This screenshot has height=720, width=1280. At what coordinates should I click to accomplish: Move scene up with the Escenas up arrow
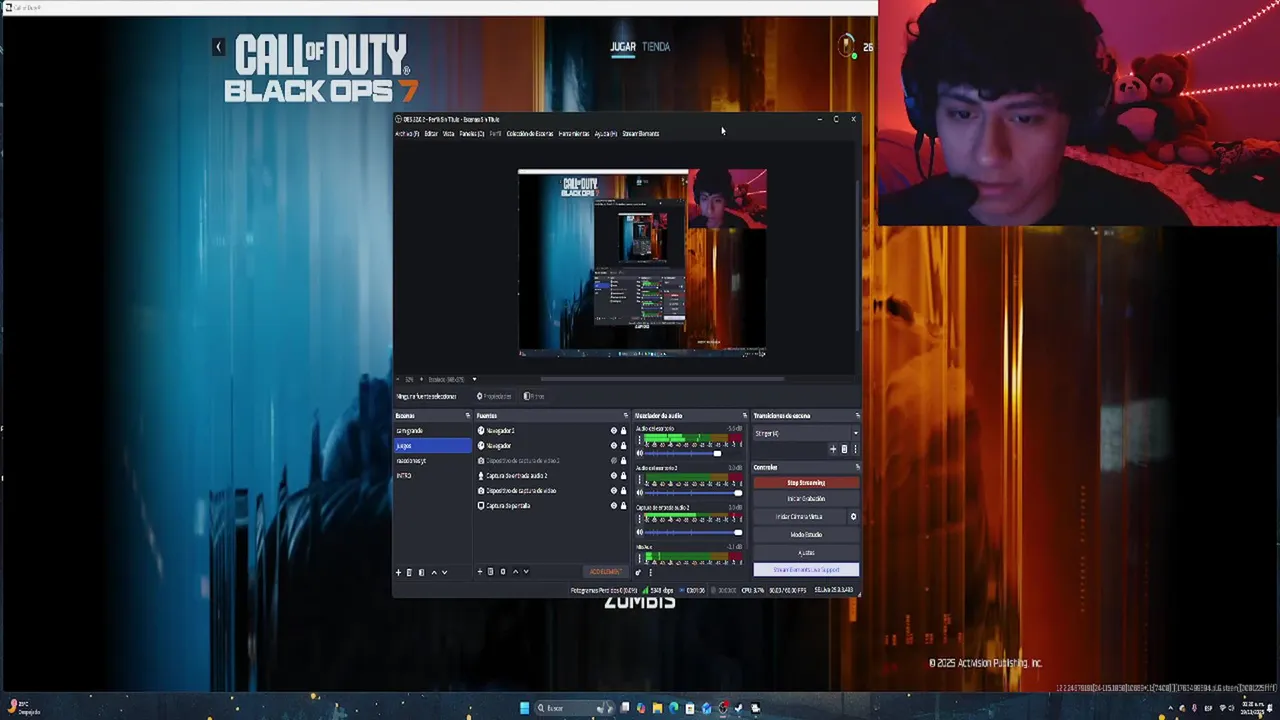pos(434,572)
